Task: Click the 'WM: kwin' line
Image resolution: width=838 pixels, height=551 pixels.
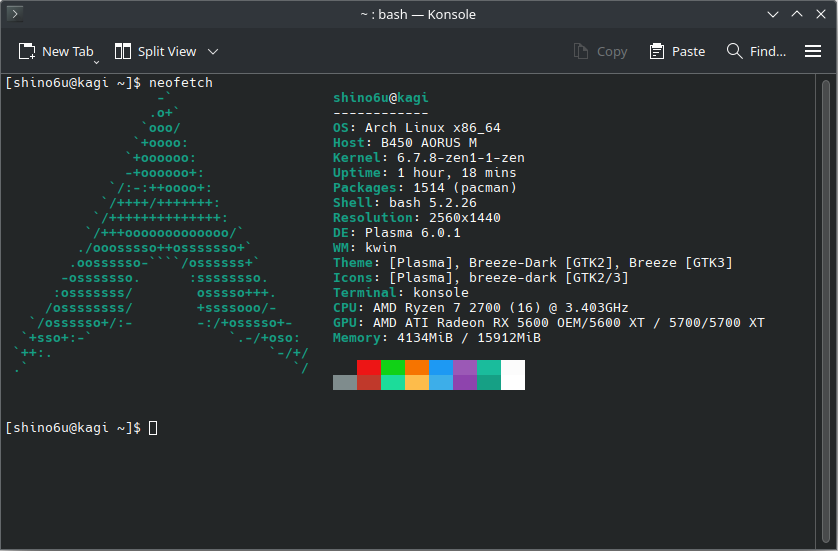Action: 364,247
